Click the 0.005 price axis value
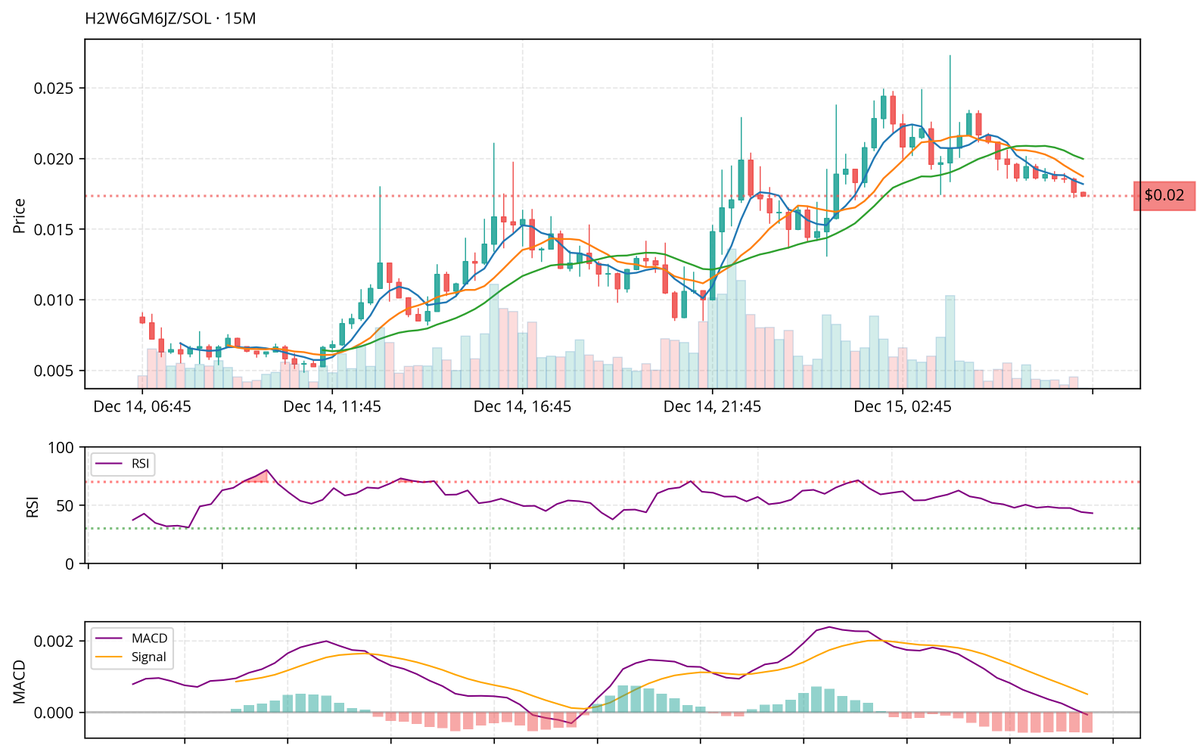Image resolution: width=1200 pixels, height=755 pixels. (56, 371)
